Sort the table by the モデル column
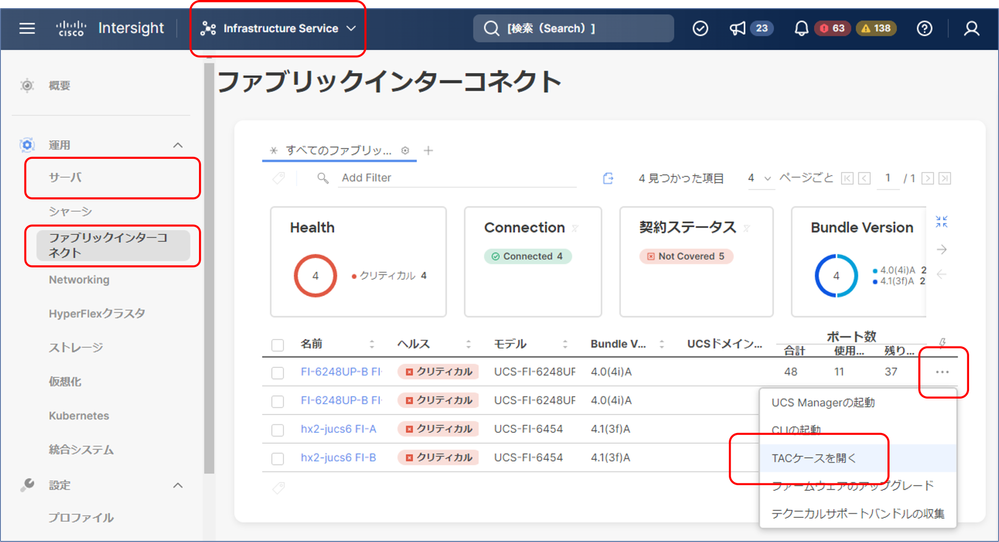The width and height of the screenshot is (999, 542). pos(565,344)
